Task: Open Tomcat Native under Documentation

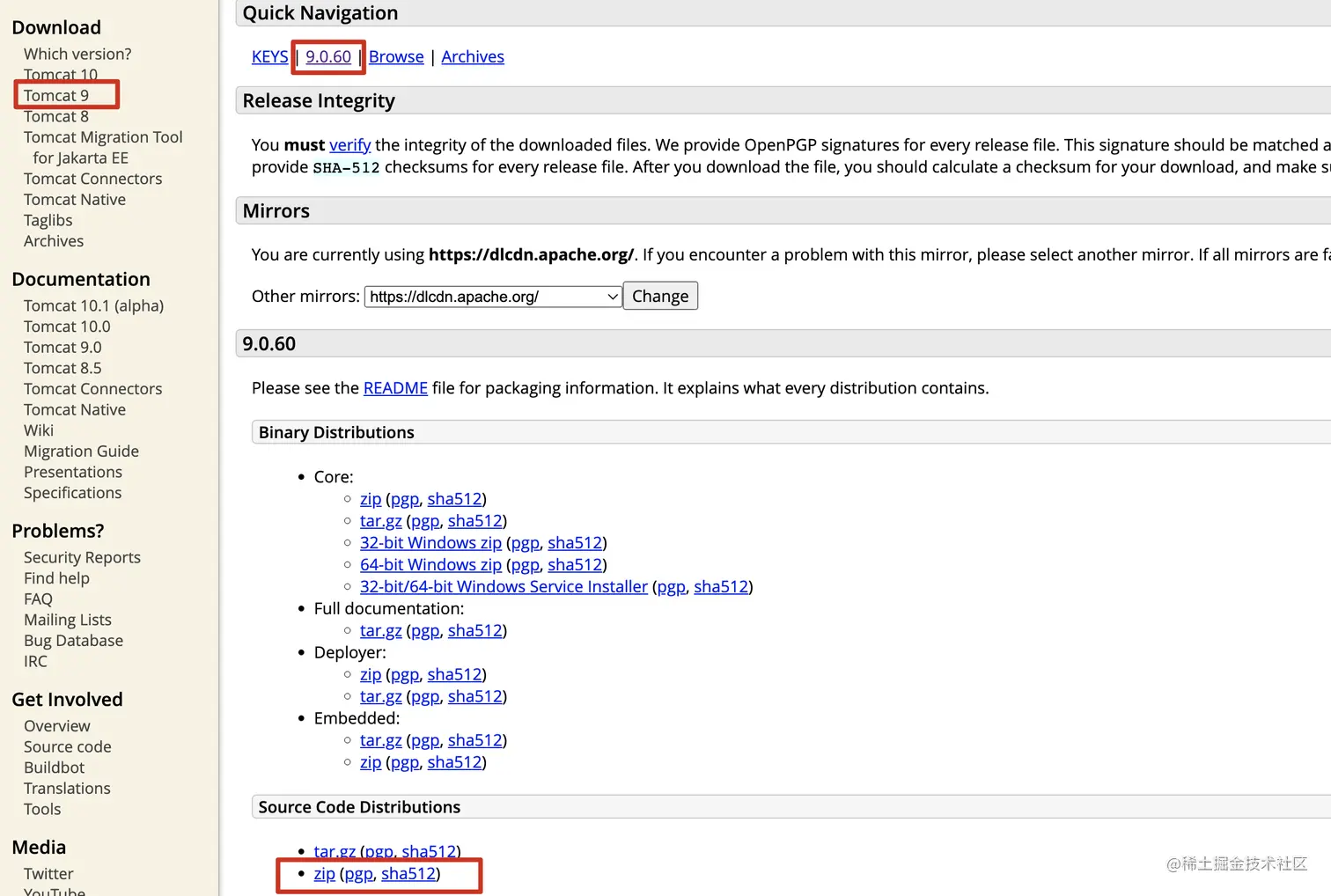Action: [75, 409]
